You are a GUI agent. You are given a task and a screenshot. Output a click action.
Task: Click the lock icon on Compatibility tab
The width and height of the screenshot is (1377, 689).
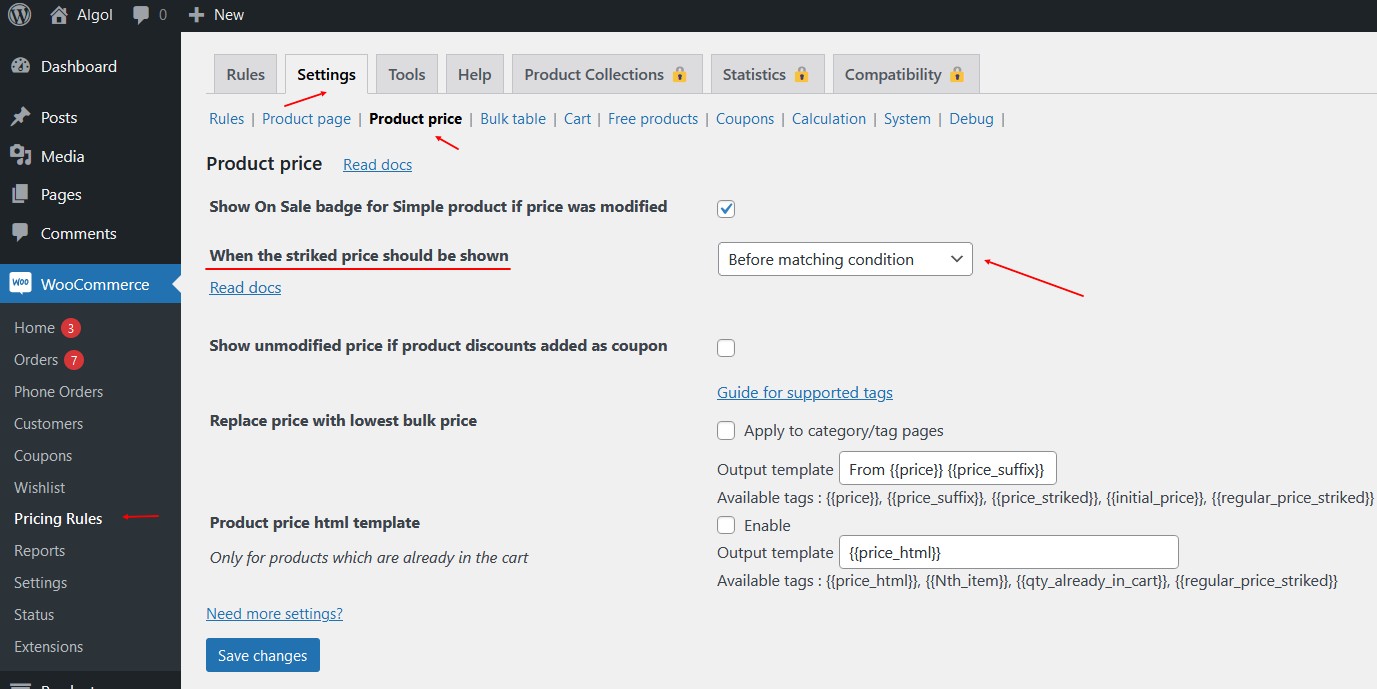click(x=957, y=74)
